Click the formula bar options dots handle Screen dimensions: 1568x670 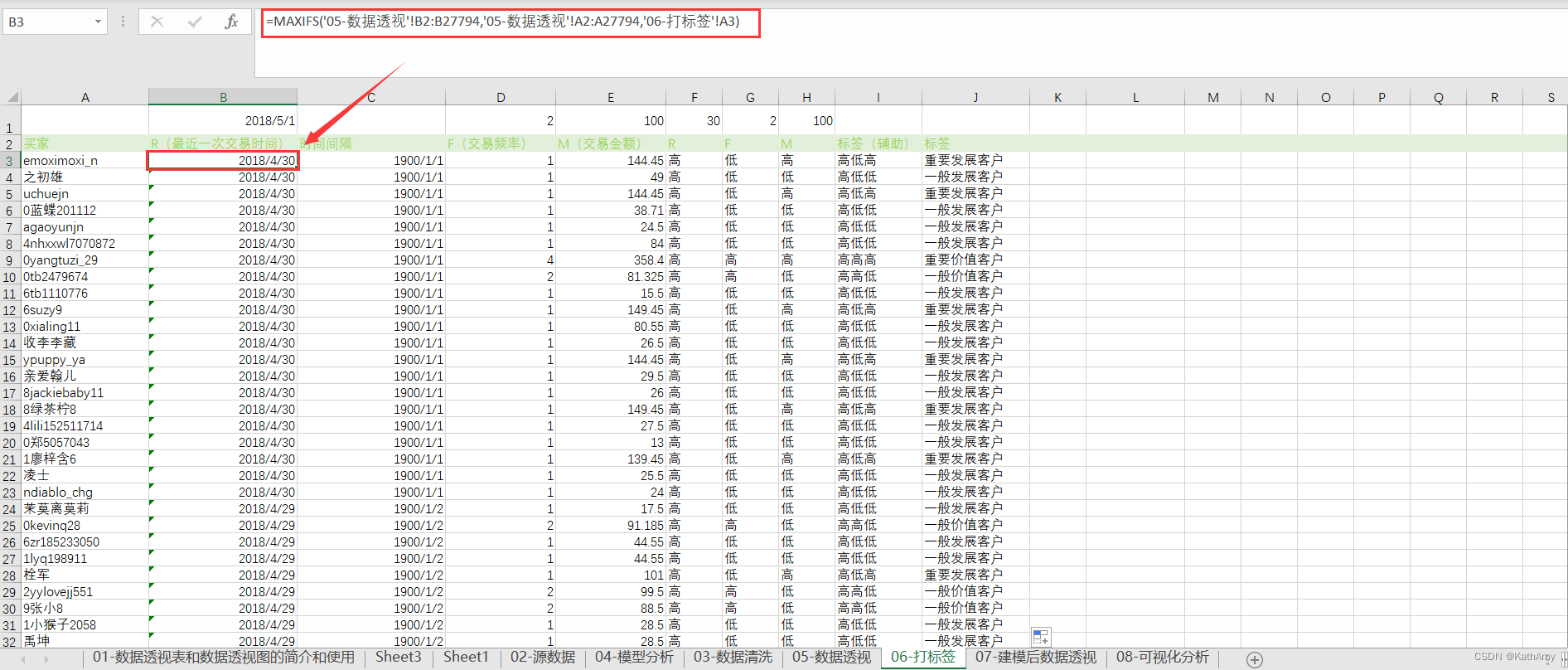[x=123, y=22]
